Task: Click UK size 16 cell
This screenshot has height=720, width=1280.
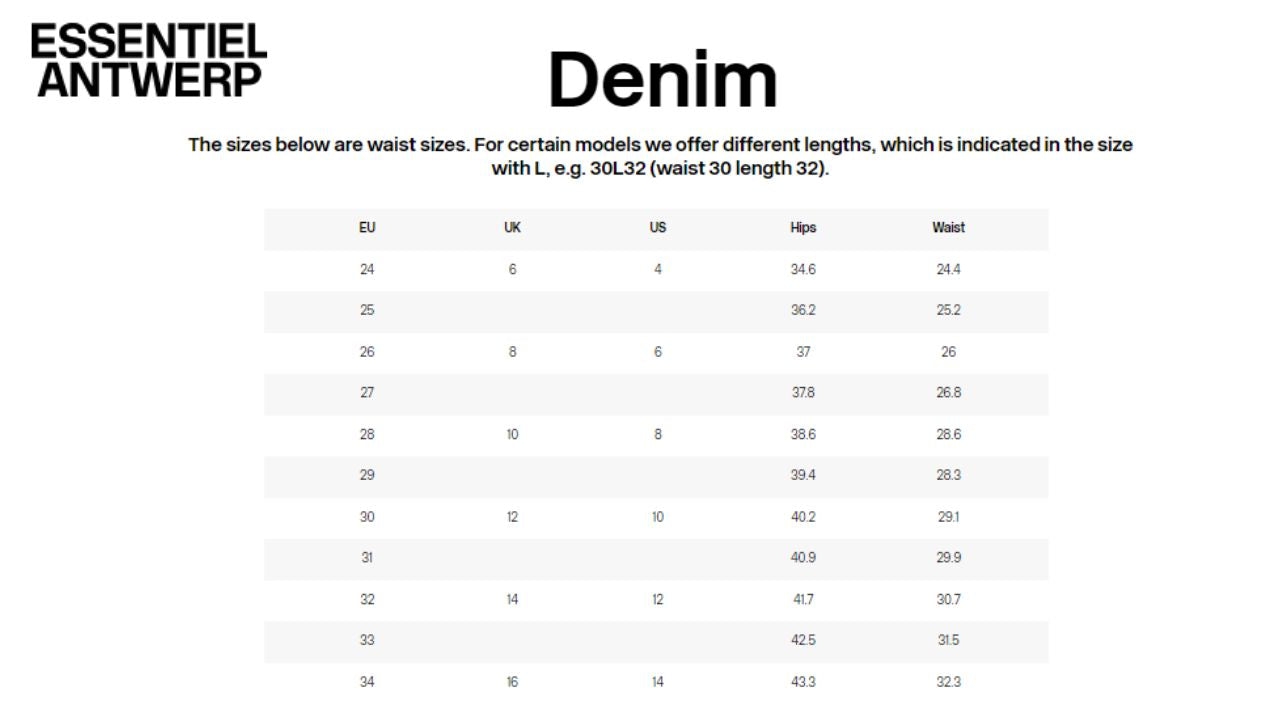Action: tap(512, 682)
